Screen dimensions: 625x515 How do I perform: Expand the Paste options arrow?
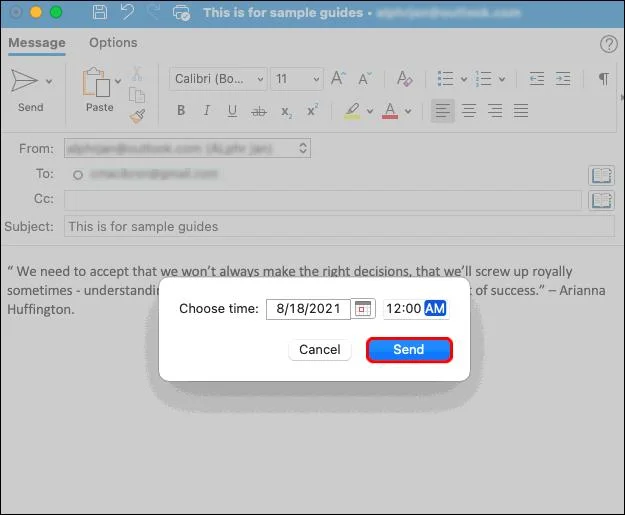coord(118,81)
